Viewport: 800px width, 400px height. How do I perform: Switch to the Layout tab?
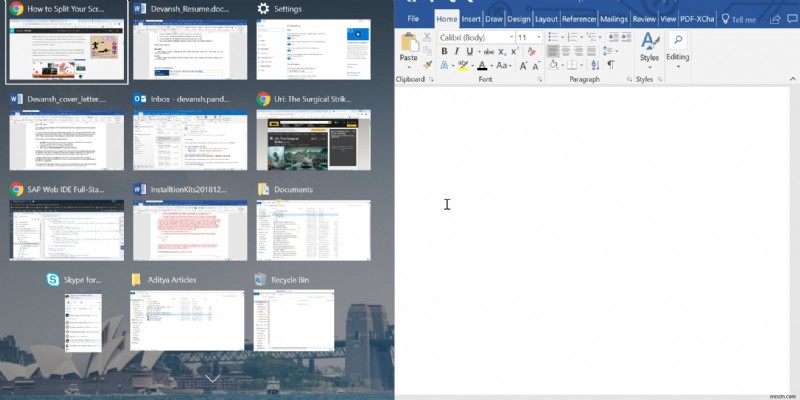[x=546, y=19]
